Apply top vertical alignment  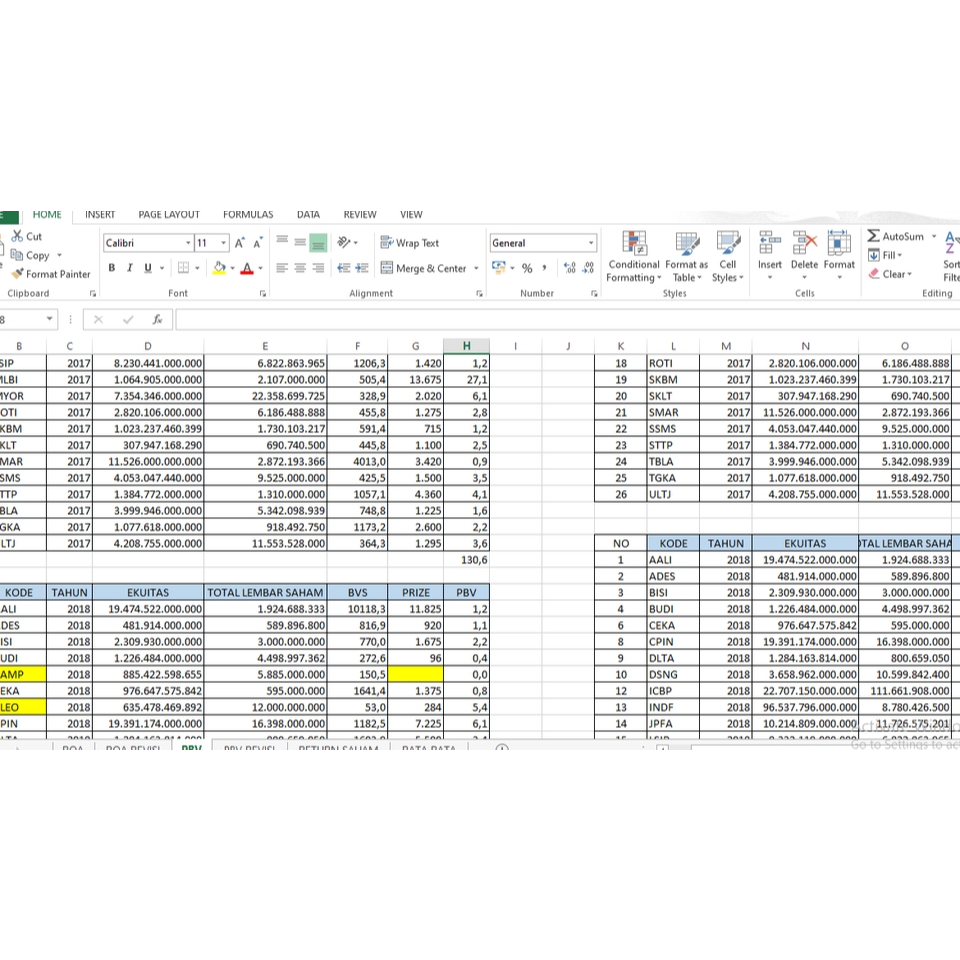point(282,242)
